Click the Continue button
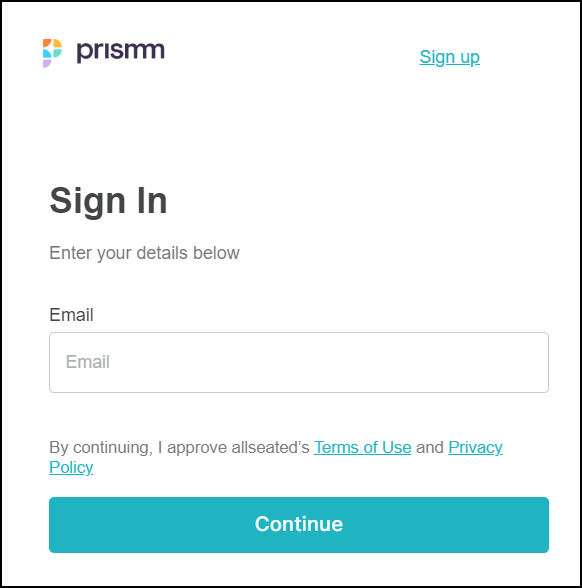This screenshot has height=588, width=582. click(299, 525)
